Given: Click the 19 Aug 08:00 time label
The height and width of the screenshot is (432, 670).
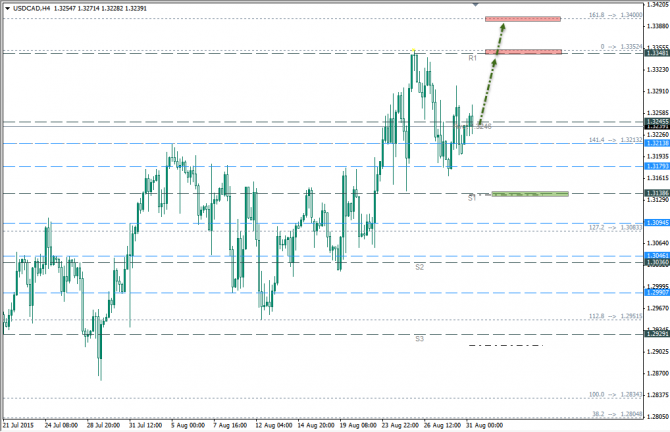Looking at the screenshot, I should (358, 425).
